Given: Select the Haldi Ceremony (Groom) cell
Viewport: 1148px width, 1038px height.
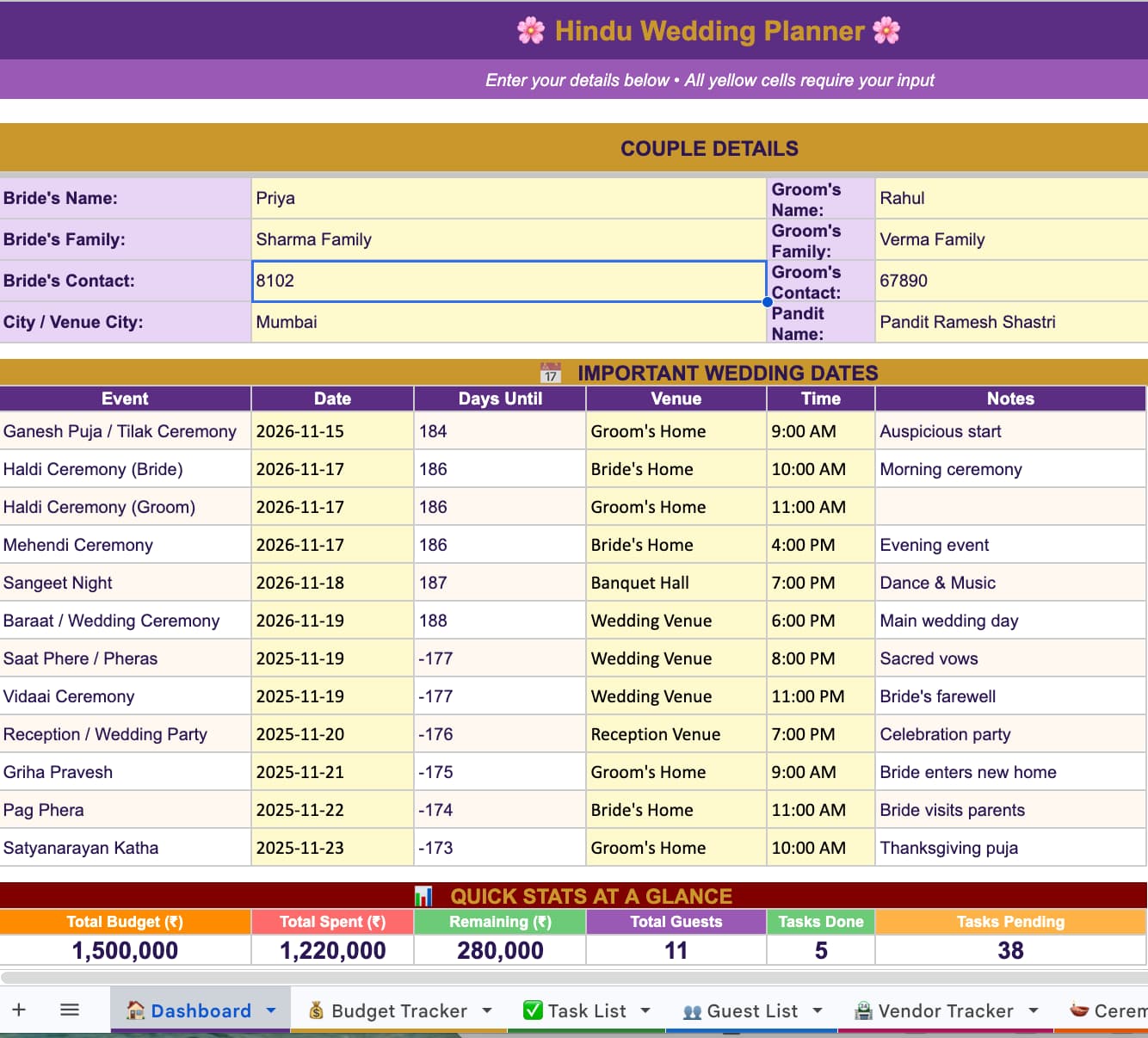Looking at the screenshot, I should pyautogui.click(x=126, y=507).
